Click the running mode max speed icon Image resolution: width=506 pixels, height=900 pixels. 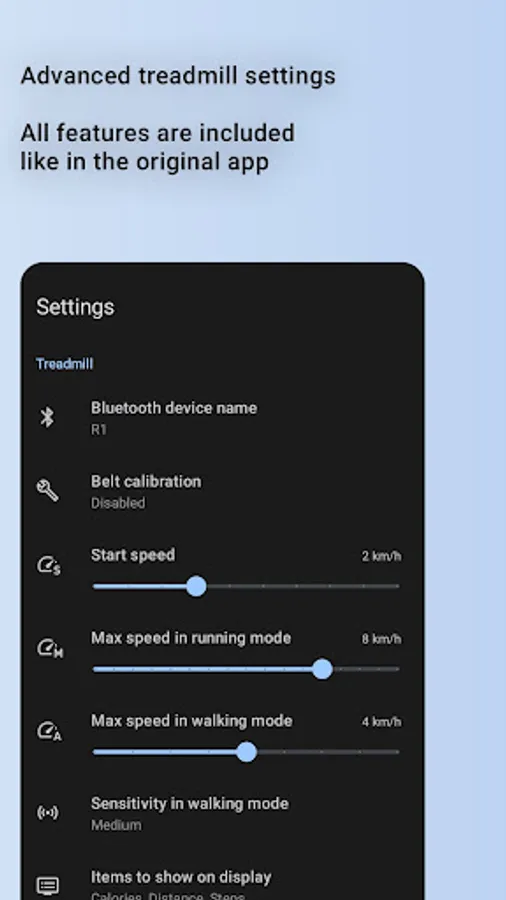pos(50,649)
